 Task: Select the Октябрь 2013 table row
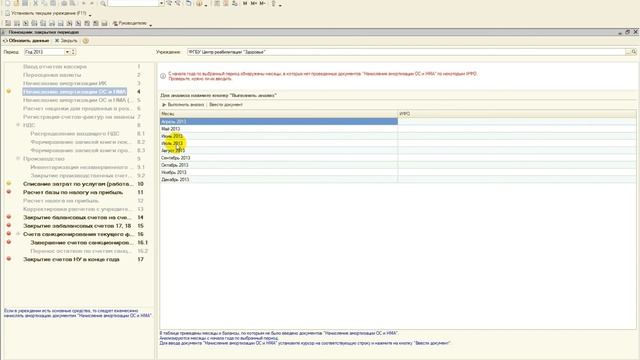tap(398, 165)
